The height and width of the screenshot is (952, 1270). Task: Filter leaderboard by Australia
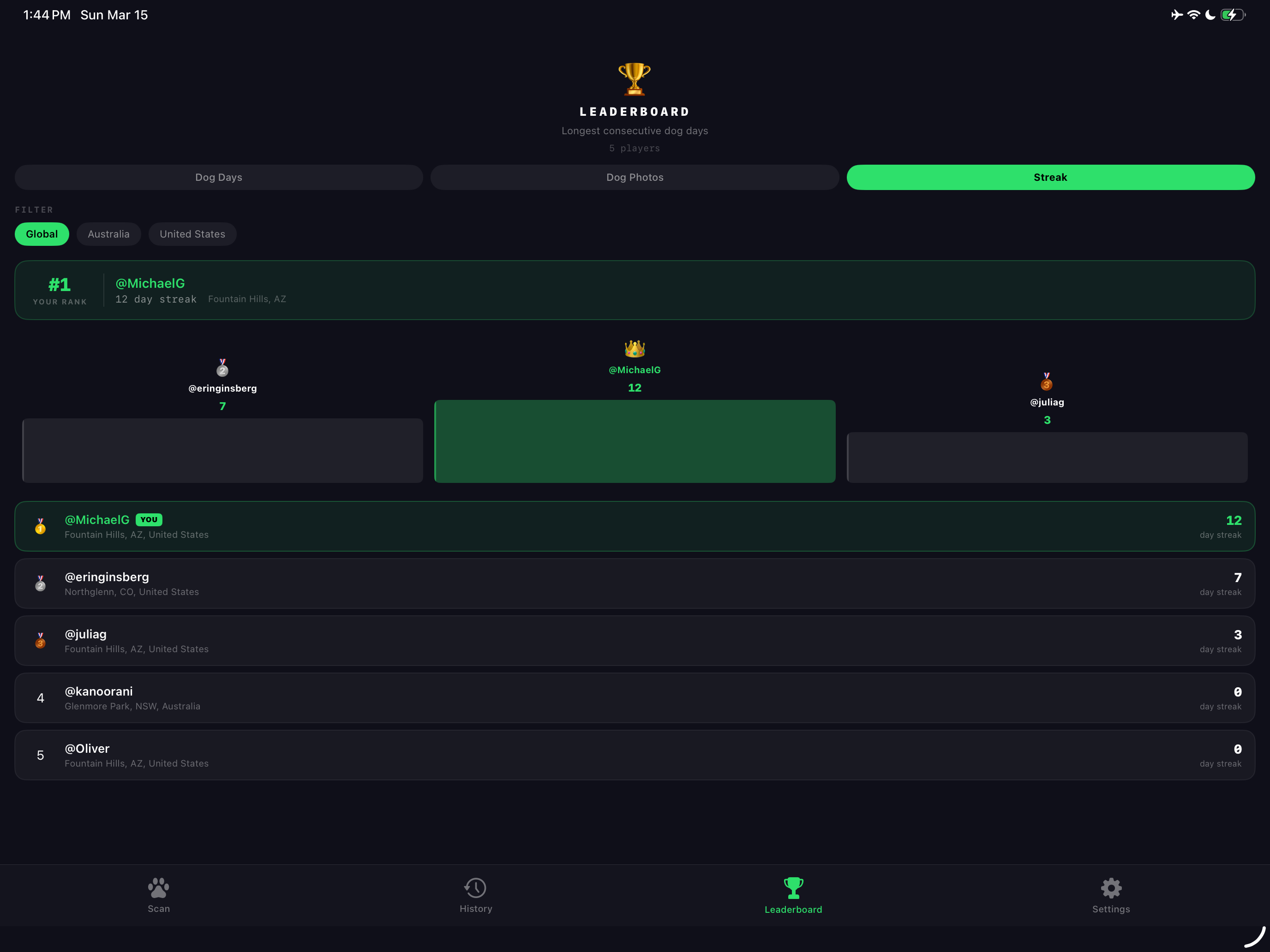(108, 234)
